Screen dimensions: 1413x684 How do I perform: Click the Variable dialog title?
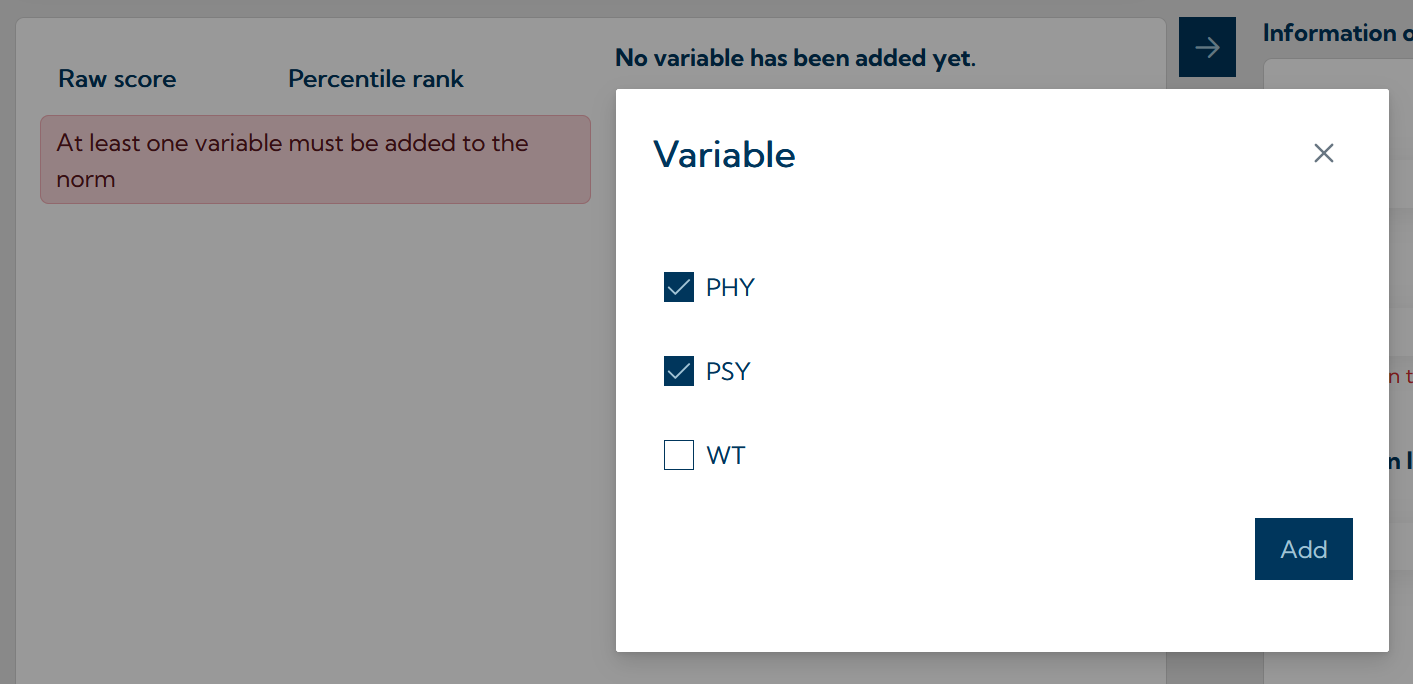724,154
